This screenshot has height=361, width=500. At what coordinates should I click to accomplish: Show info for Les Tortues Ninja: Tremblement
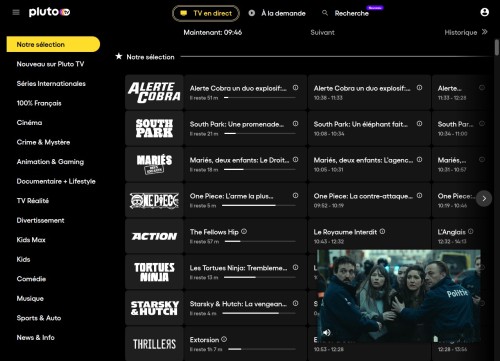295,267
